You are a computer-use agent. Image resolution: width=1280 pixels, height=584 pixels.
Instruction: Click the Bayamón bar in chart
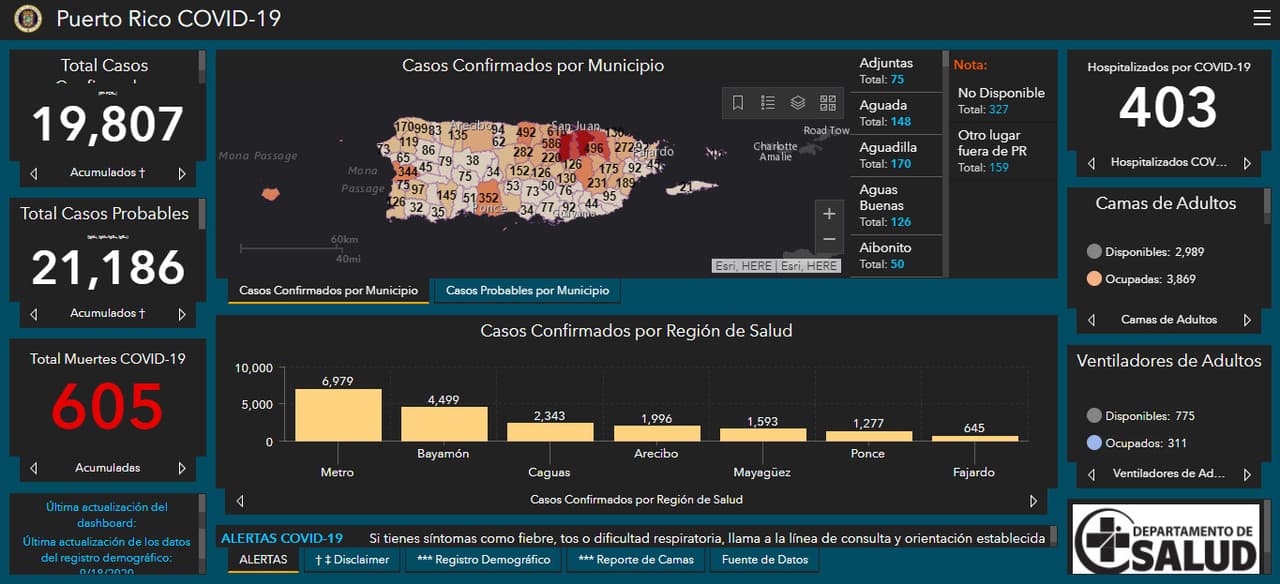pos(444,424)
